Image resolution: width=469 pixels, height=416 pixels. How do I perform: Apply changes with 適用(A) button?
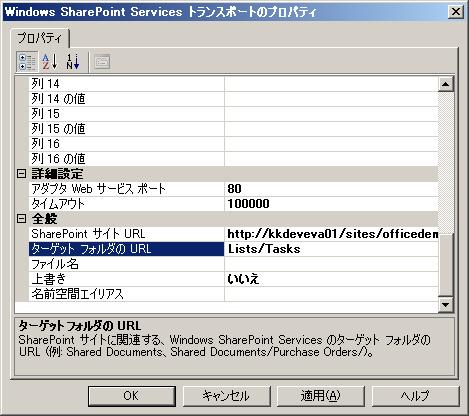click(321, 396)
